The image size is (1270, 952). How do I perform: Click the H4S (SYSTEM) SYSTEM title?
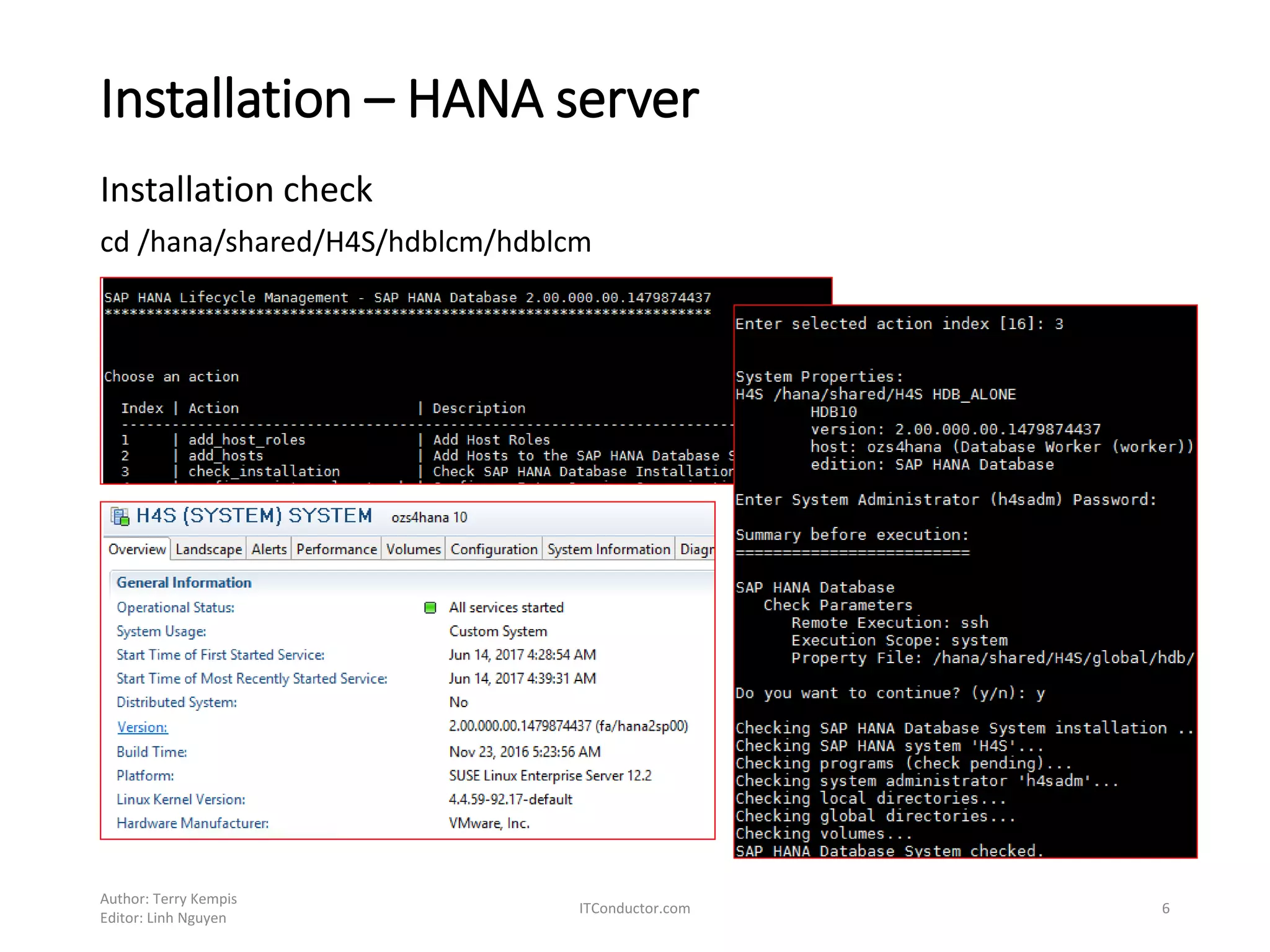coord(254,516)
